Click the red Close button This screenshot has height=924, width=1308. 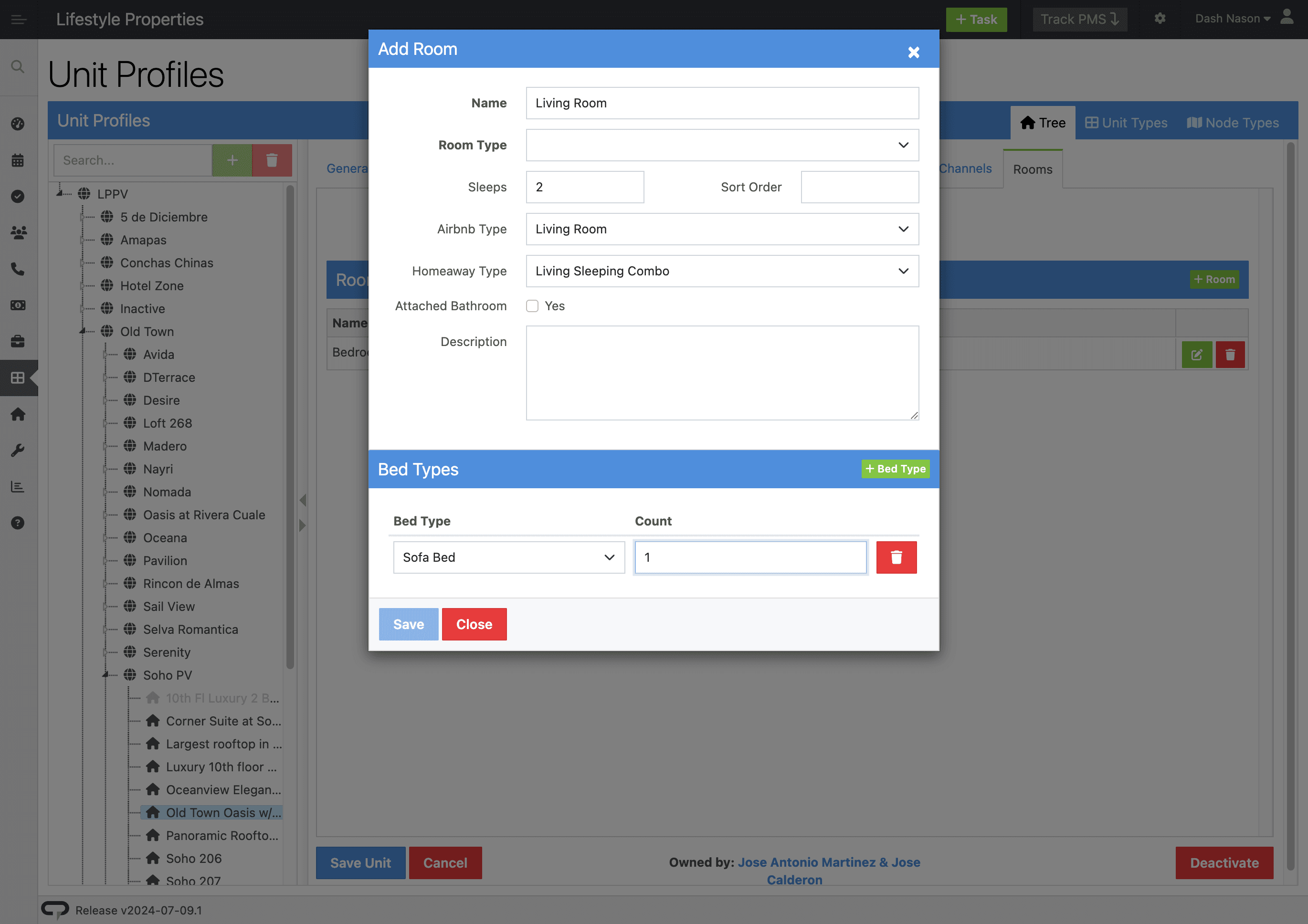click(x=474, y=624)
